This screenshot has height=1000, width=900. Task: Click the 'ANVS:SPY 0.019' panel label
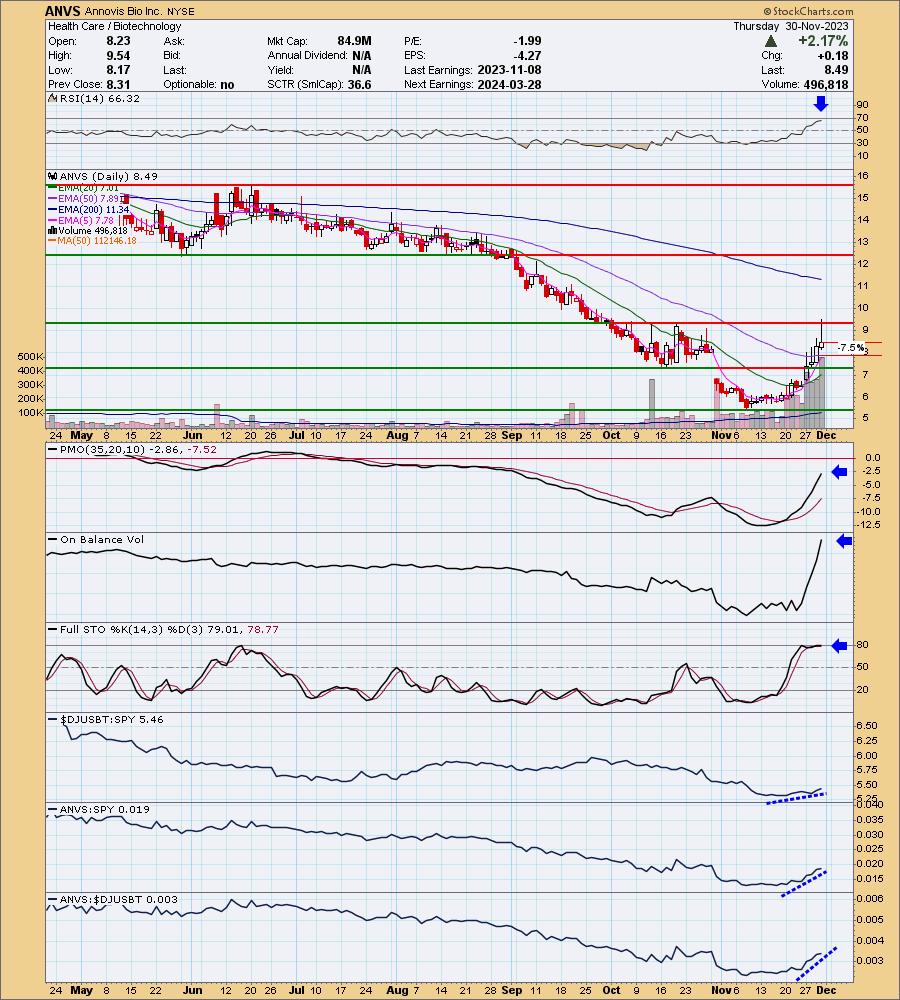point(105,809)
